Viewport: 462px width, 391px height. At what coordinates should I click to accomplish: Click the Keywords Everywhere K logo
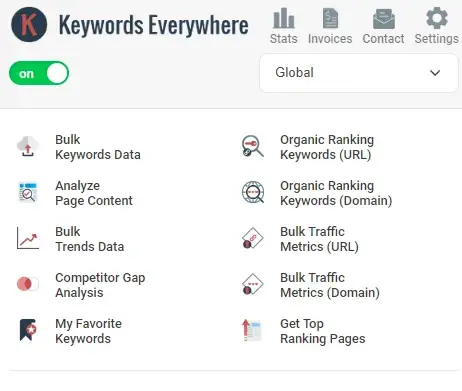(29, 24)
